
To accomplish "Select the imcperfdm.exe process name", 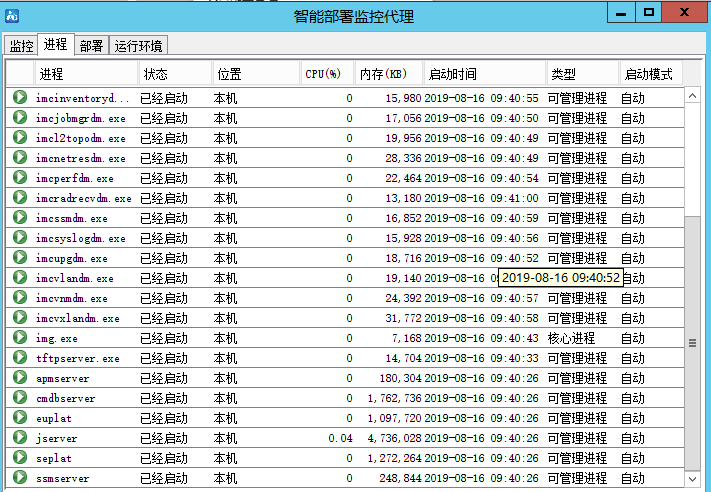I will [x=75, y=178].
